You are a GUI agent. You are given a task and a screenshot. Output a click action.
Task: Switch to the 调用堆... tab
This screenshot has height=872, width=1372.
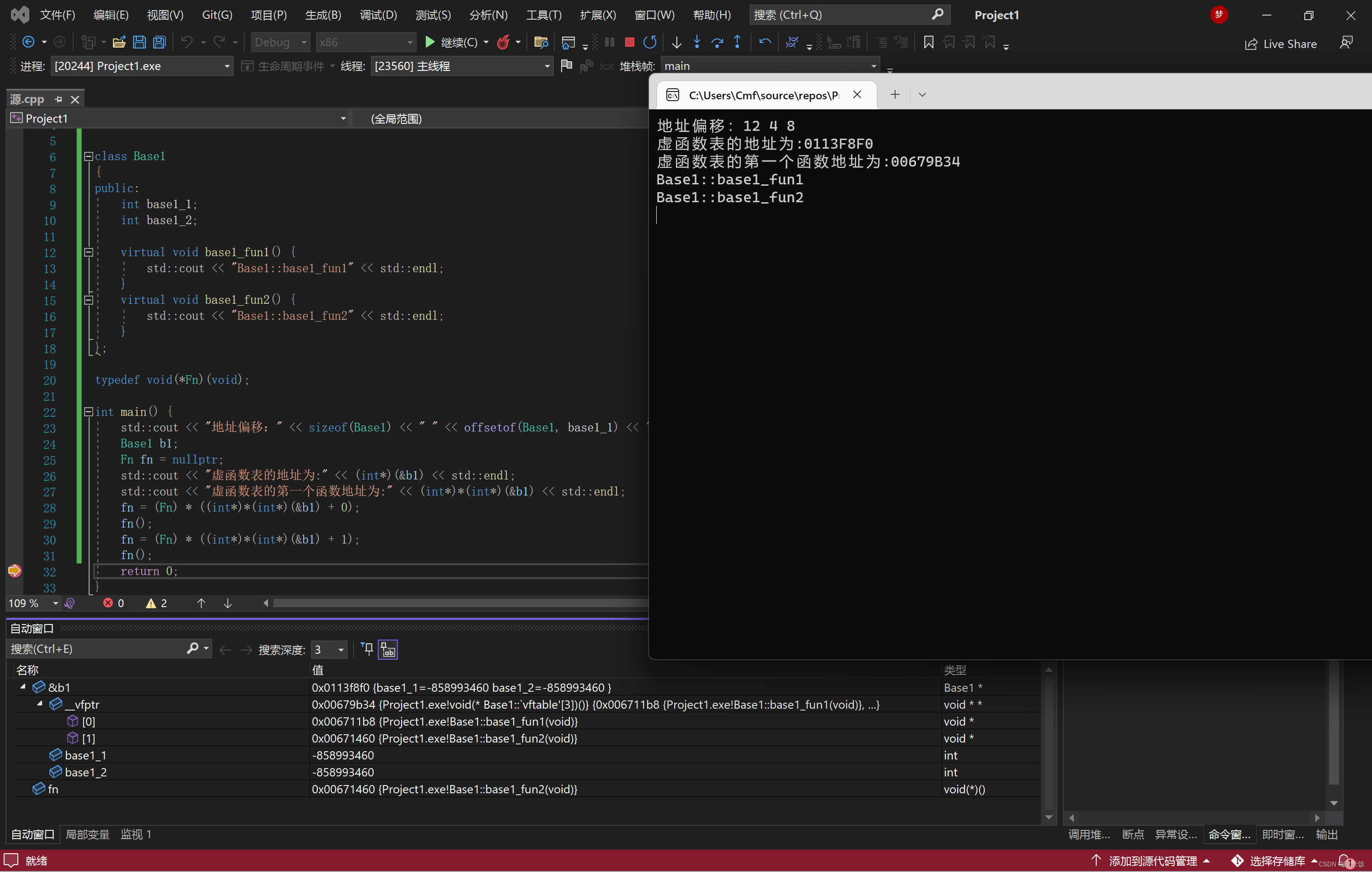coord(1089,834)
